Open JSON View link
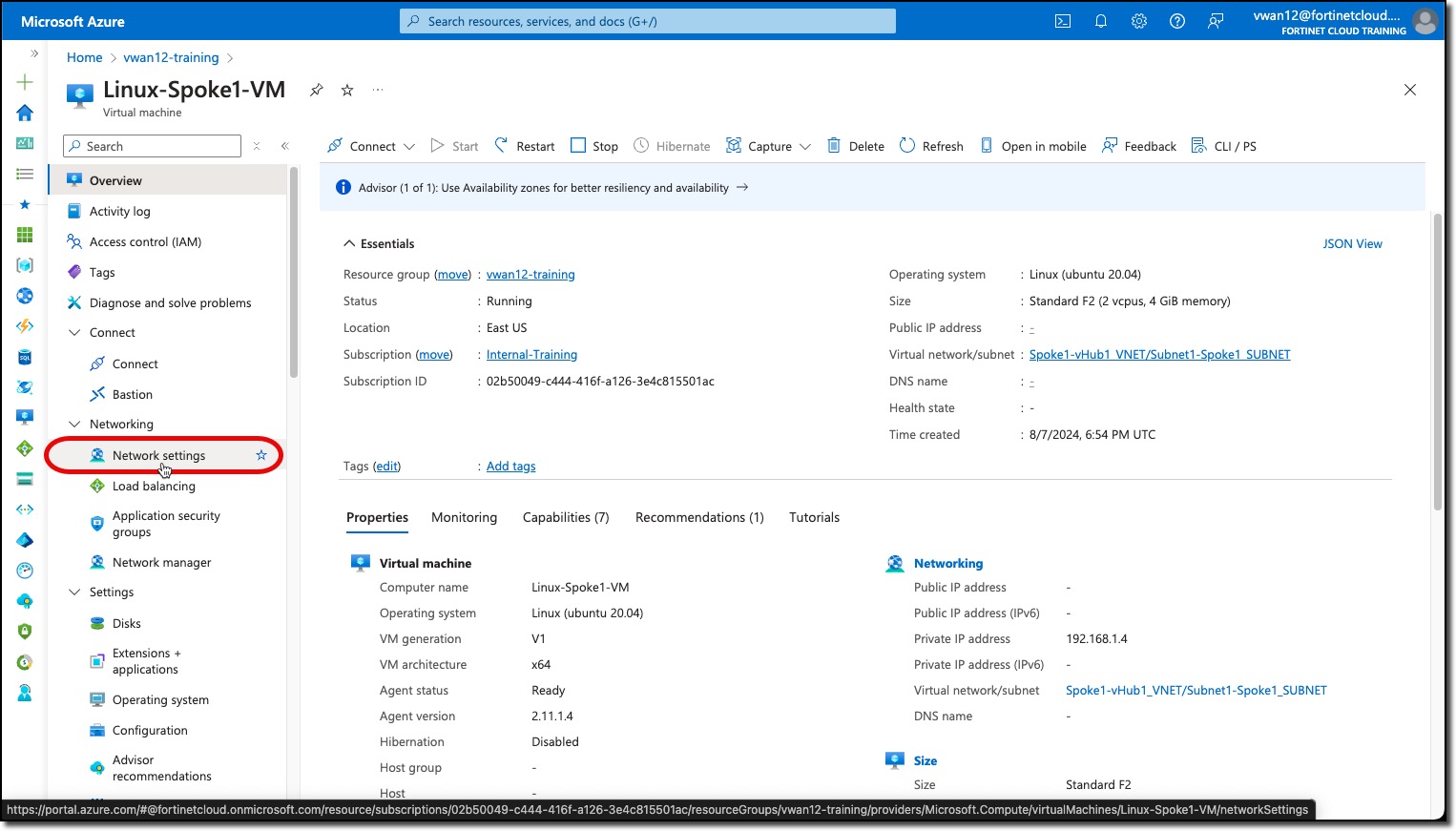The image size is (1456, 831). point(1352,243)
